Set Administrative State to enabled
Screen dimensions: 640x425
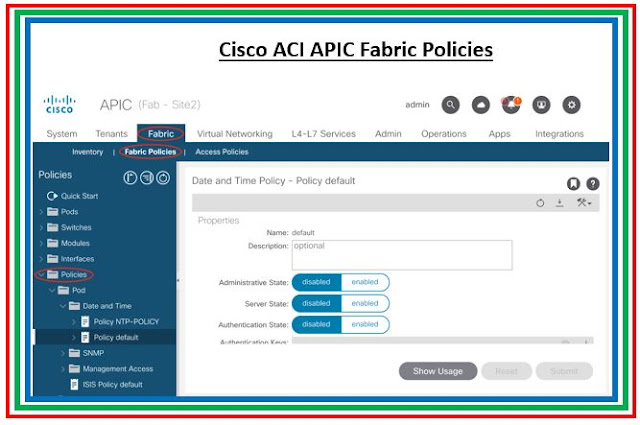[365, 282]
